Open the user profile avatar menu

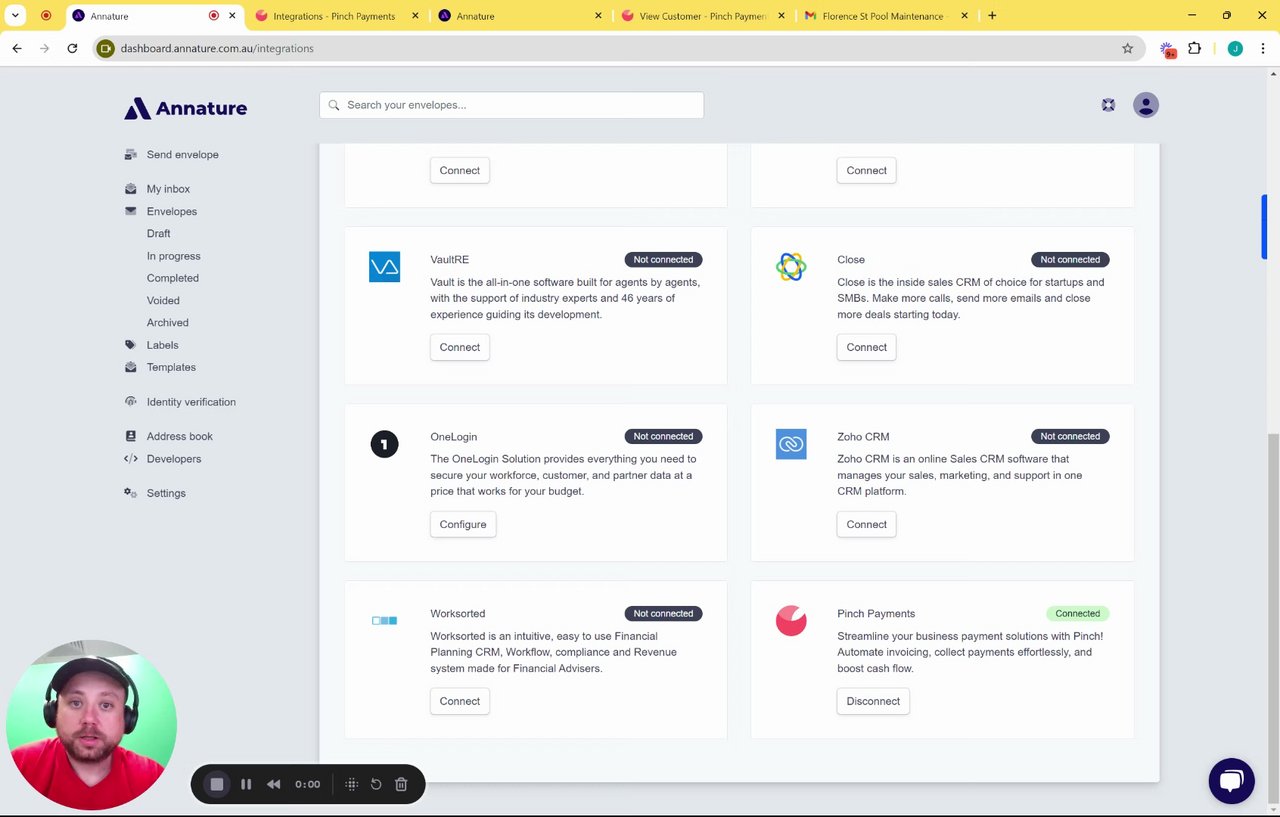tap(1146, 105)
